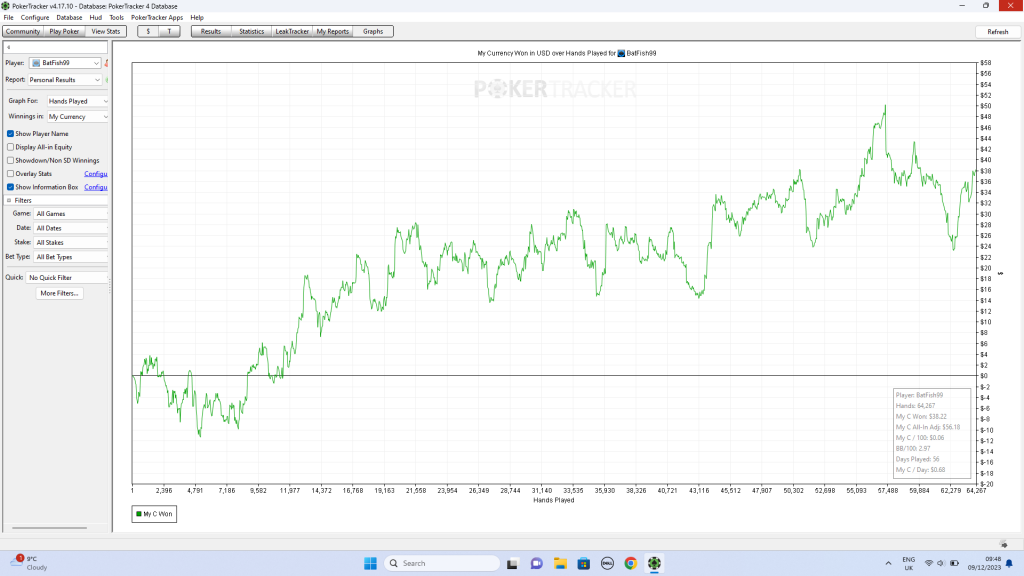Open the Dell app in the taskbar
Viewport: 1024px width, 576px height.
tap(606, 563)
